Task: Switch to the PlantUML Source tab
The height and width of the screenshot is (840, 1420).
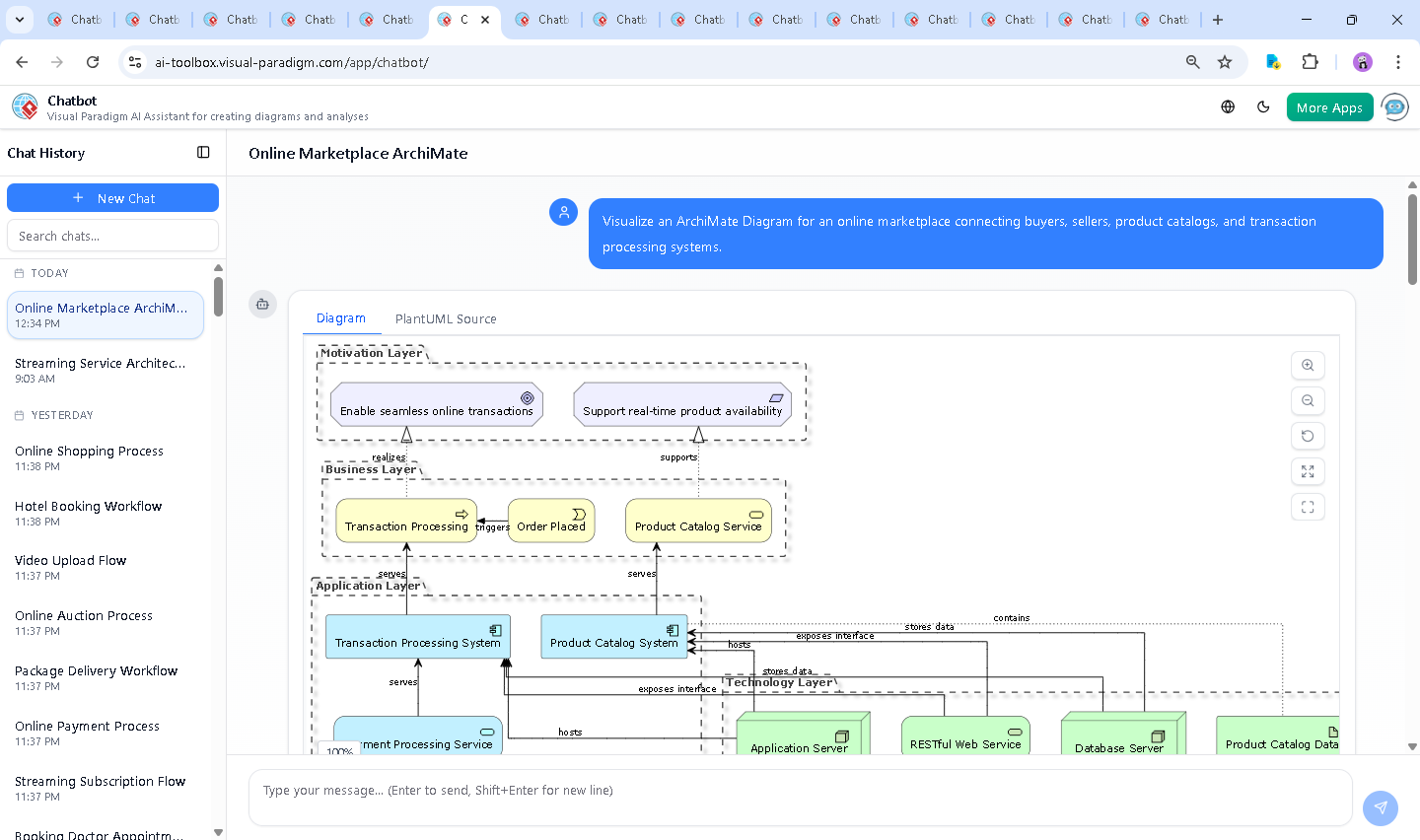Action: coord(446,318)
